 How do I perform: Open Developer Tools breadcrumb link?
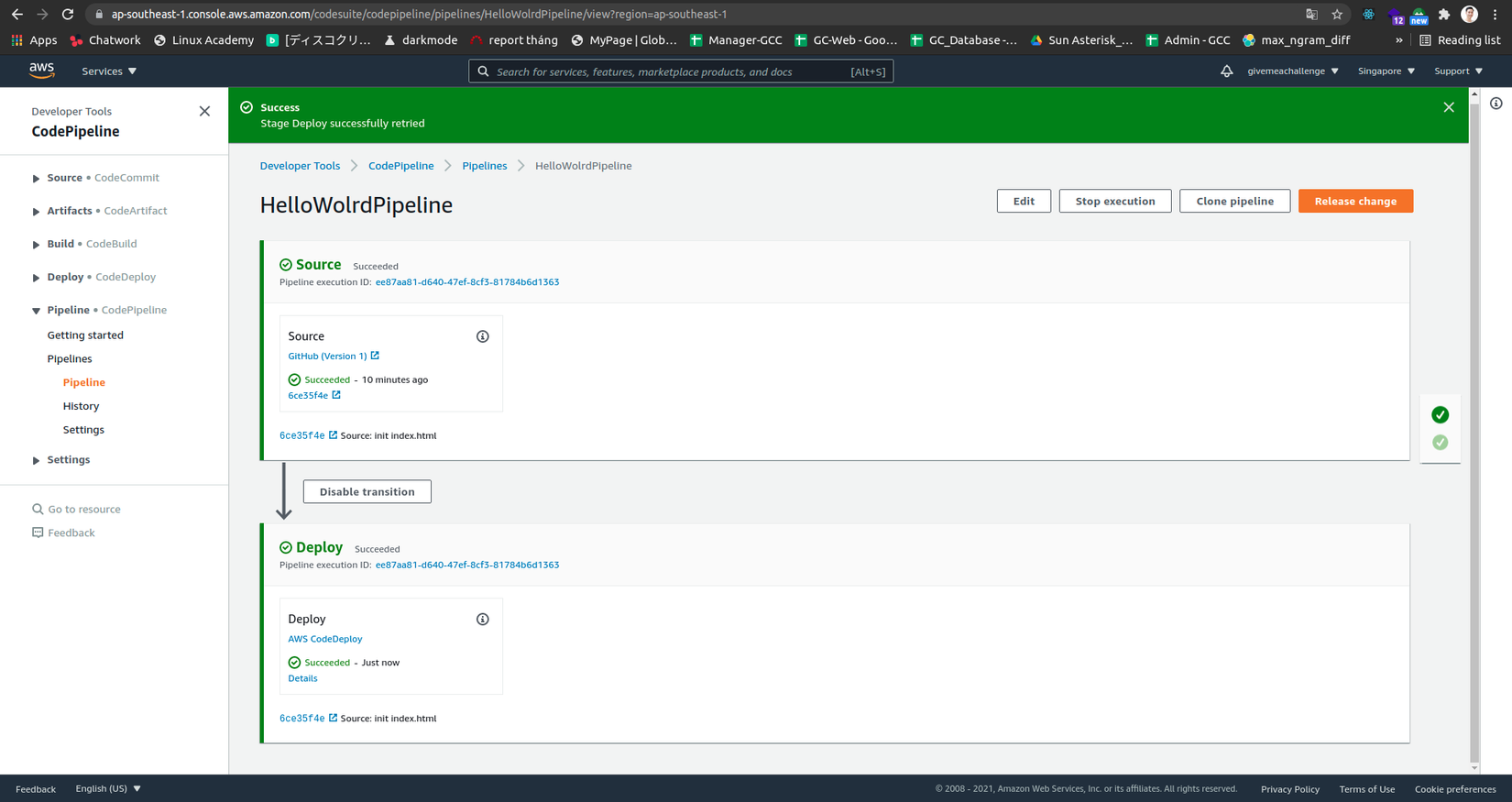300,166
